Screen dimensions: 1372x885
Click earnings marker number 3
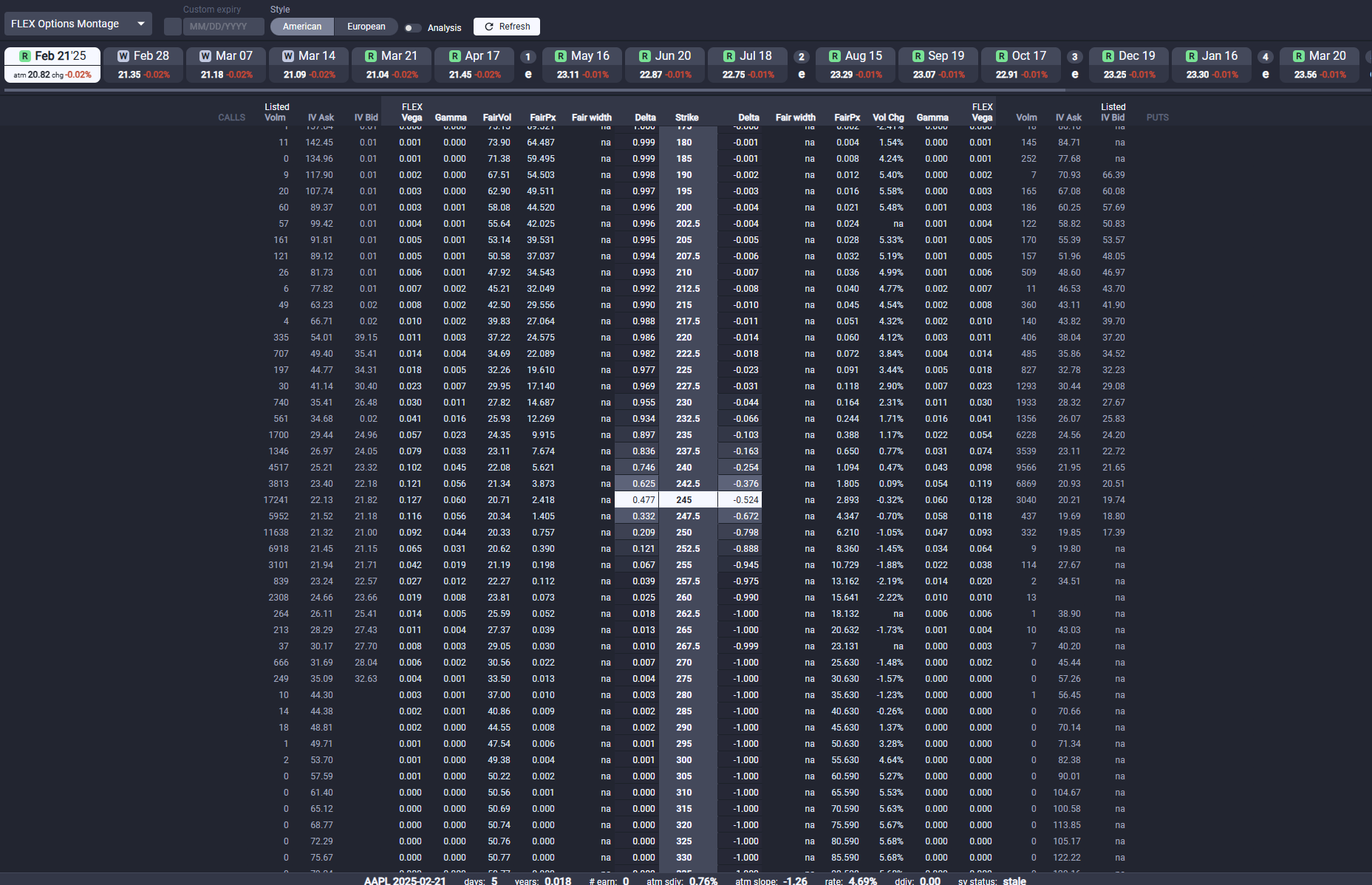[x=1075, y=57]
